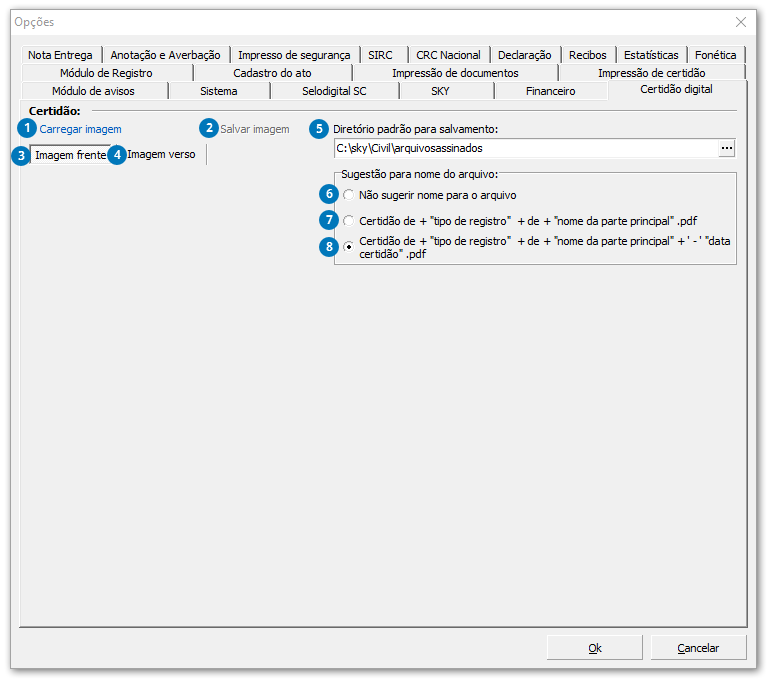The height and width of the screenshot is (682, 770).
Task: Select the Certidão digital tab
Action: pyautogui.click(x=677, y=89)
